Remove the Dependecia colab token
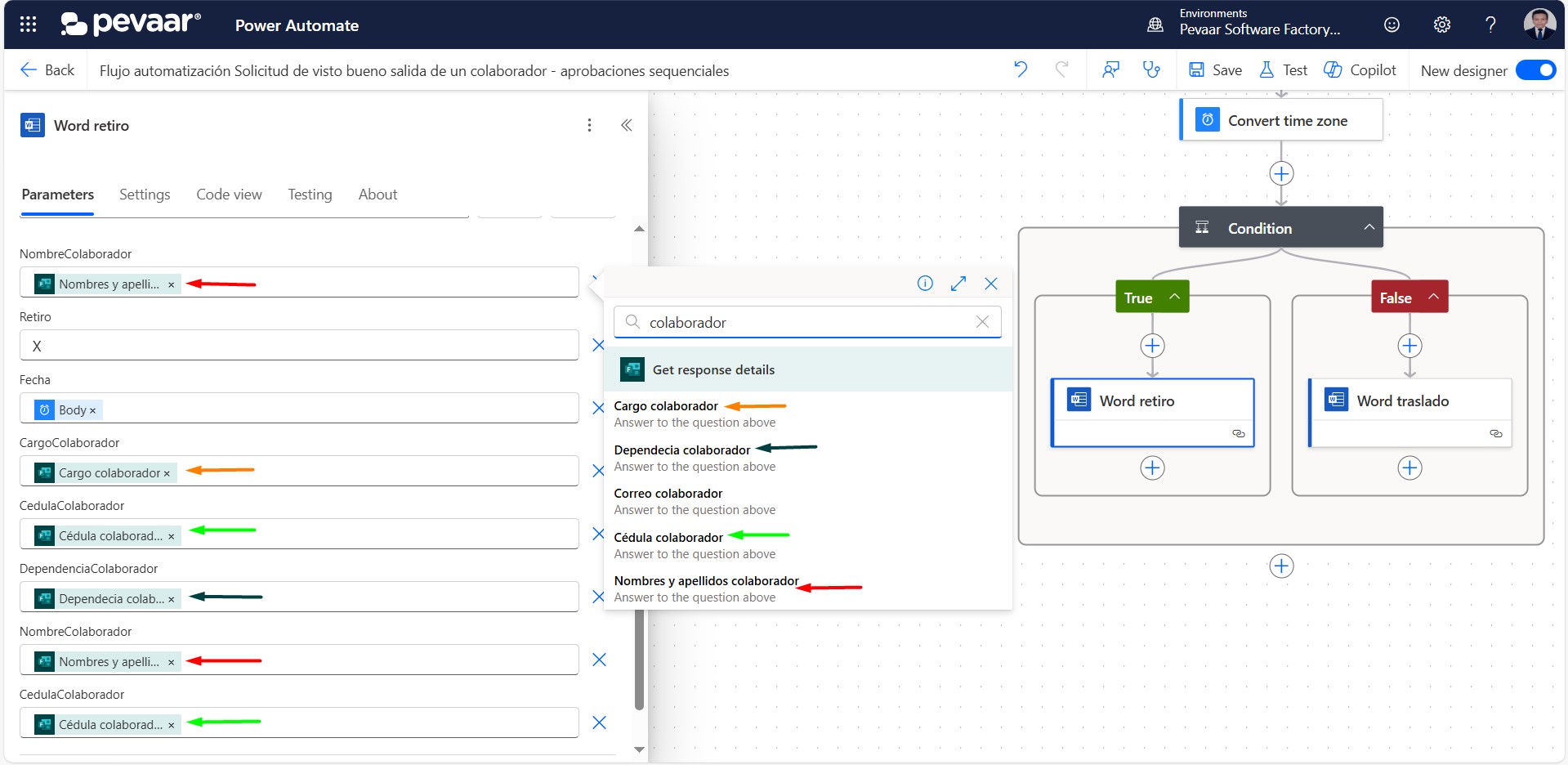The image size is (1568, 765). coord(171,599)
